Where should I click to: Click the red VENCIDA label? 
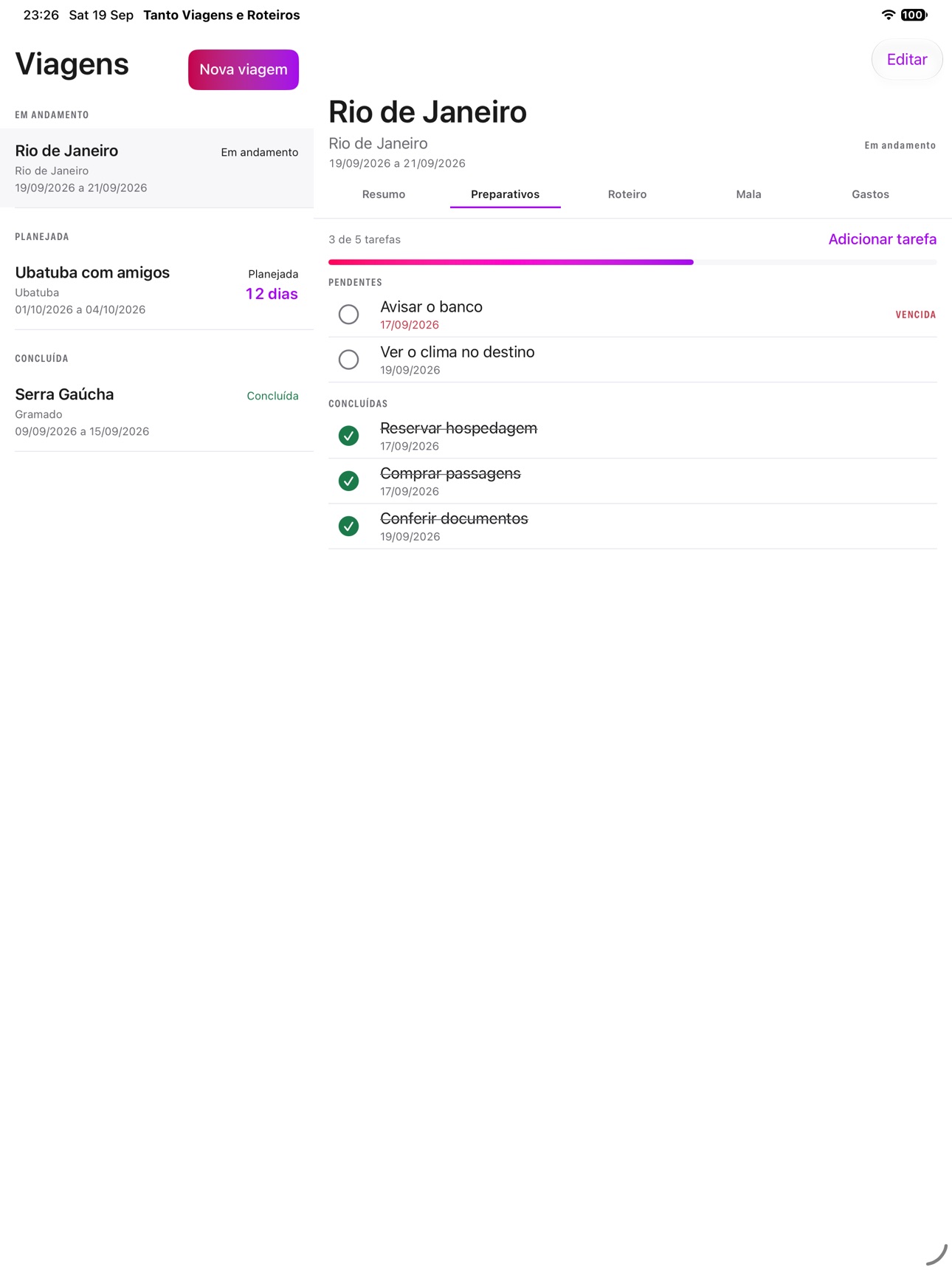coord(916,315)
